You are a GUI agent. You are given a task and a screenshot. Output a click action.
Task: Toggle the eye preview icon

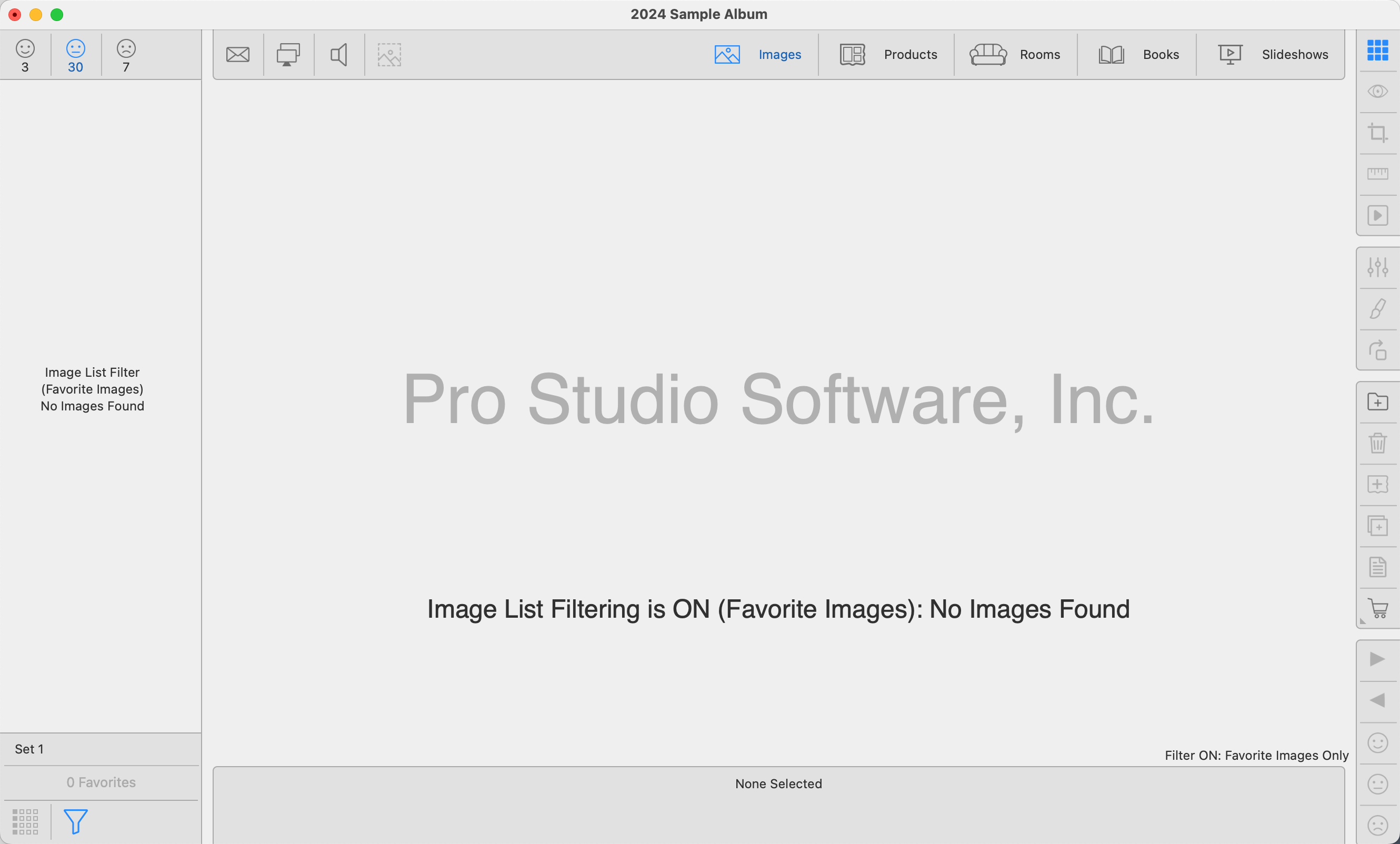click(x=1377, y=92)
